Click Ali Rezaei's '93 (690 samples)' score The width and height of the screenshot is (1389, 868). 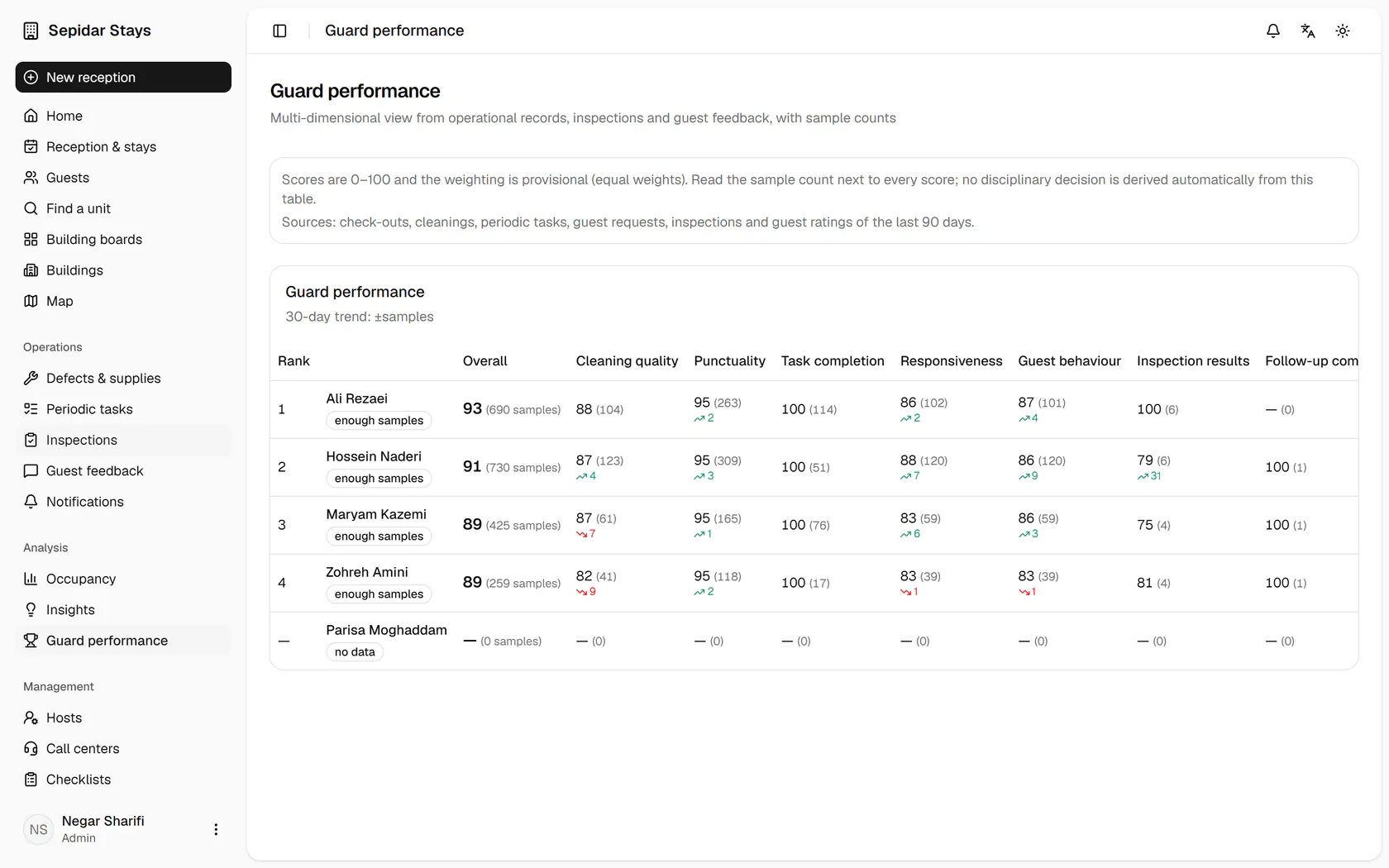(x=512, y=409)
